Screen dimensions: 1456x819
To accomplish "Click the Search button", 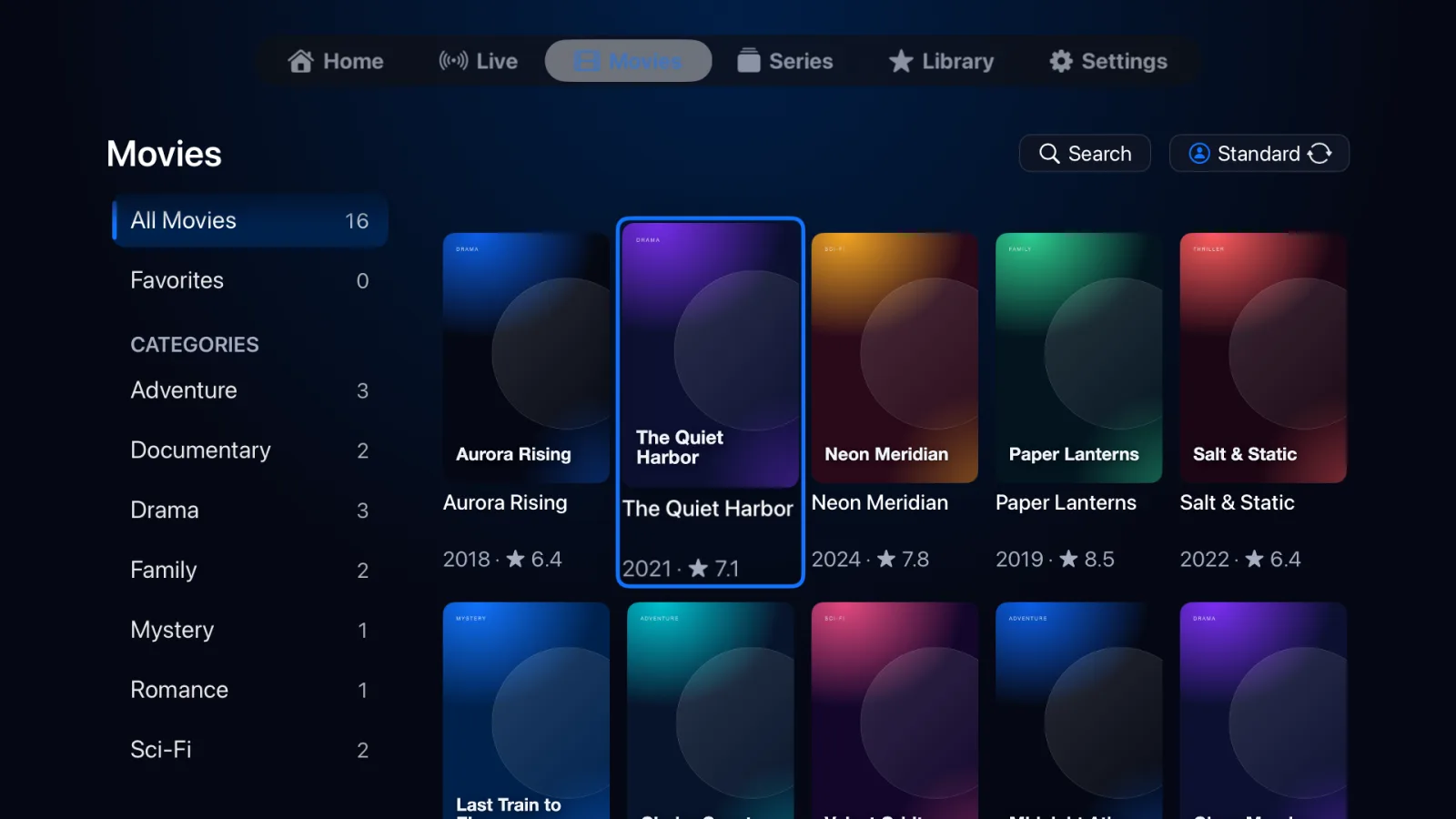I will (1085, 153).
